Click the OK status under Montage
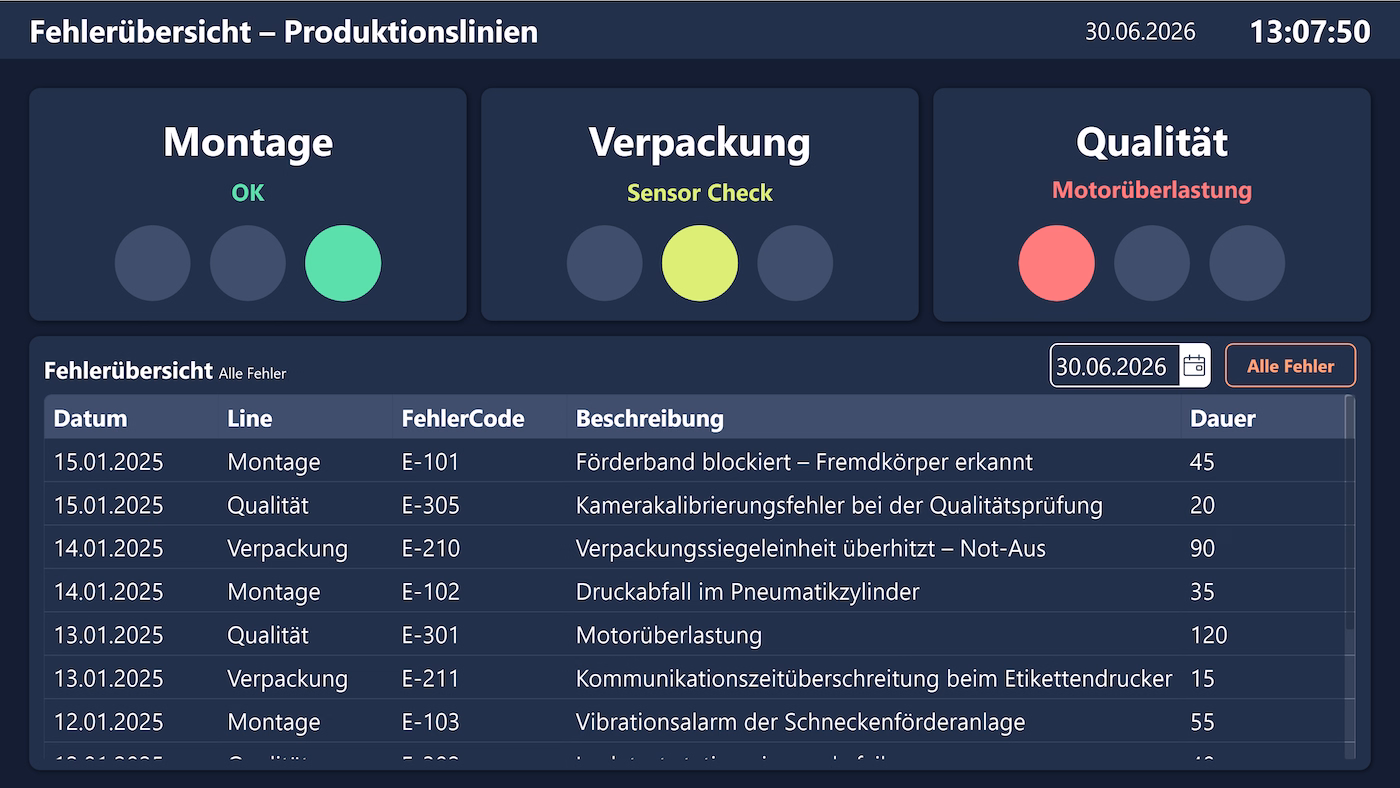This screenshot has height=788, width=1400. [248, 193]
